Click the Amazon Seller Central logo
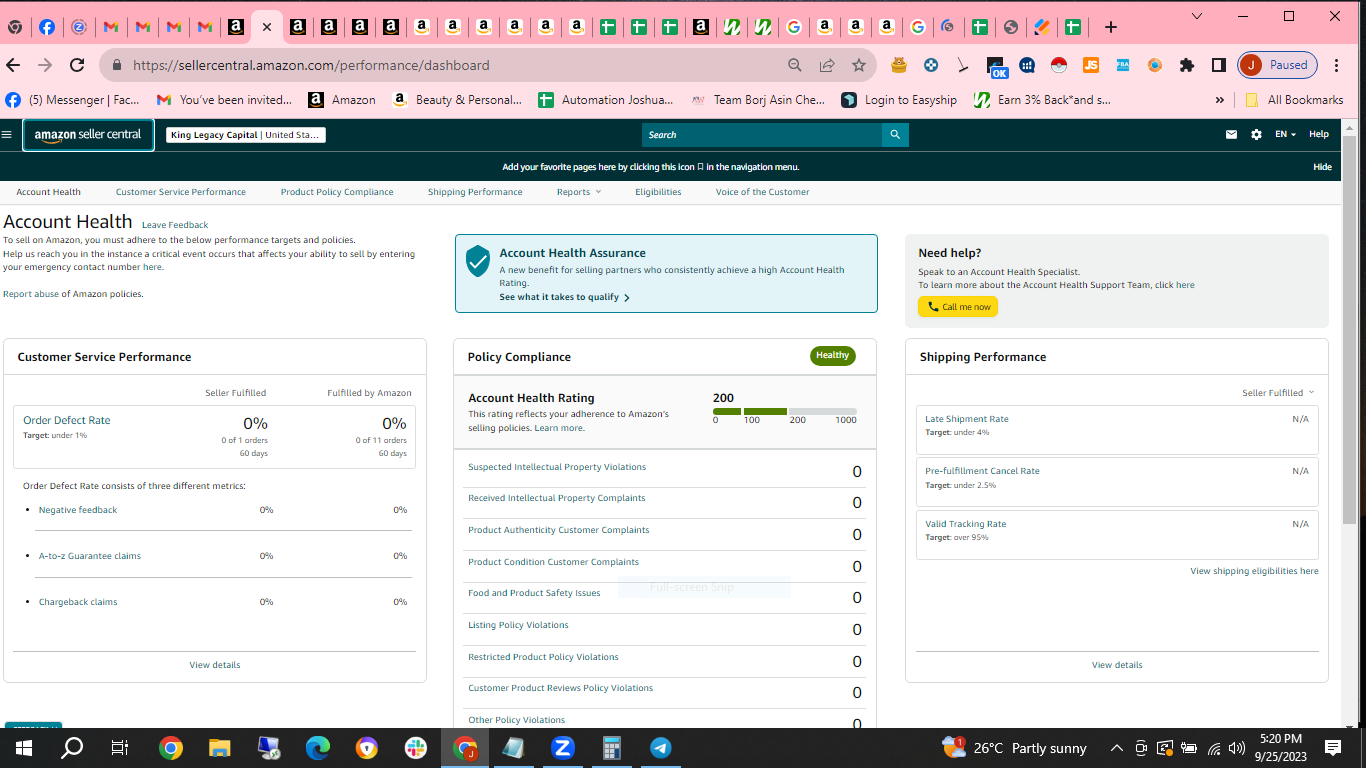 coord(88,135)
